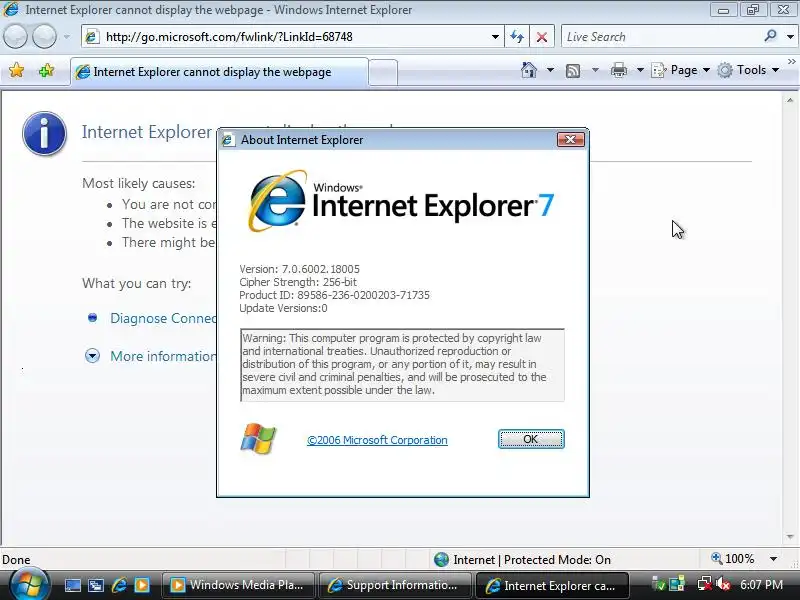
Task: Click the blue information icon on the page
Action: point(44,133)
